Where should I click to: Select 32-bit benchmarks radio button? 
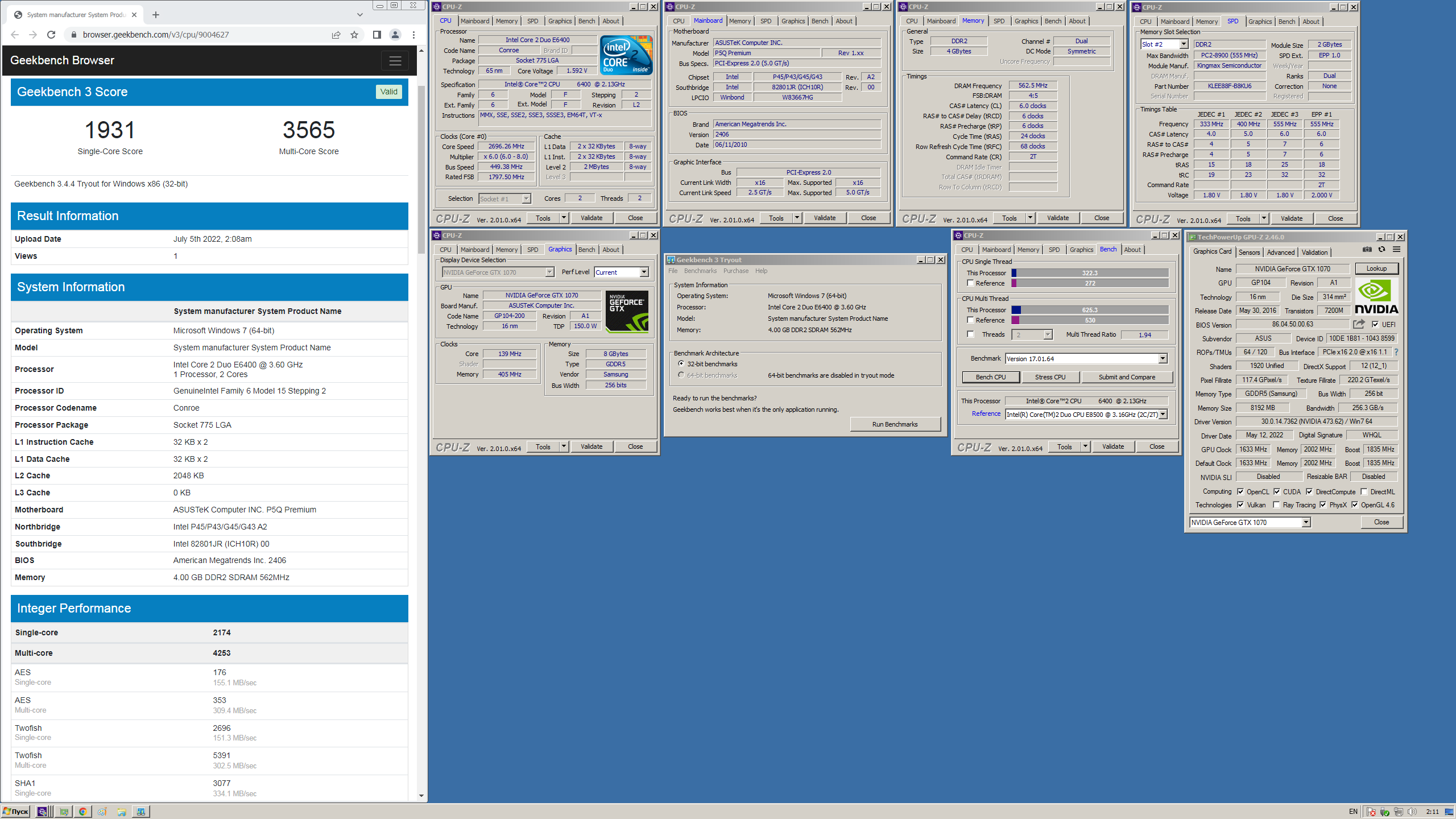coord(681,363)
